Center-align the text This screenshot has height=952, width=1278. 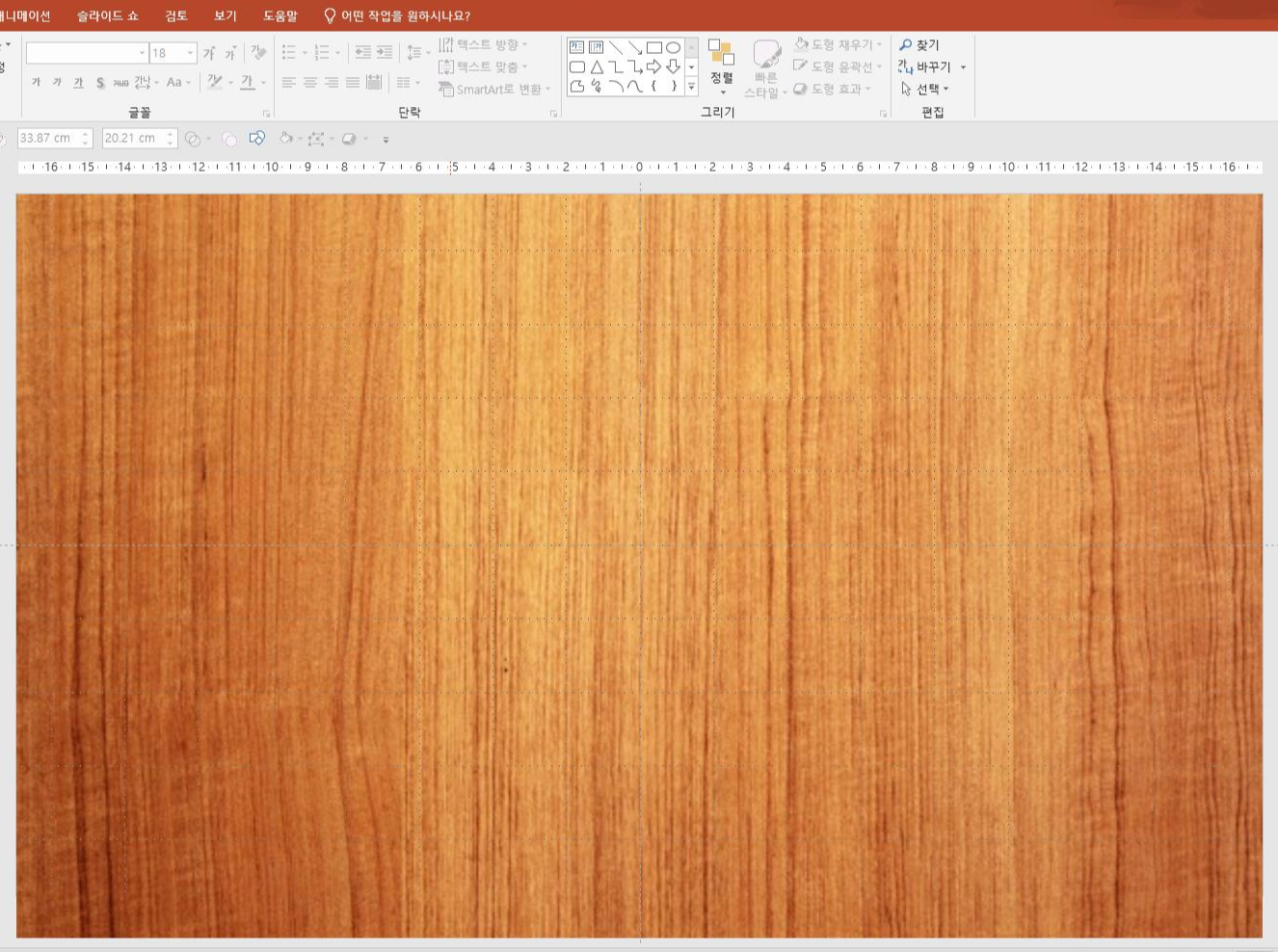(x=309, y=83)
